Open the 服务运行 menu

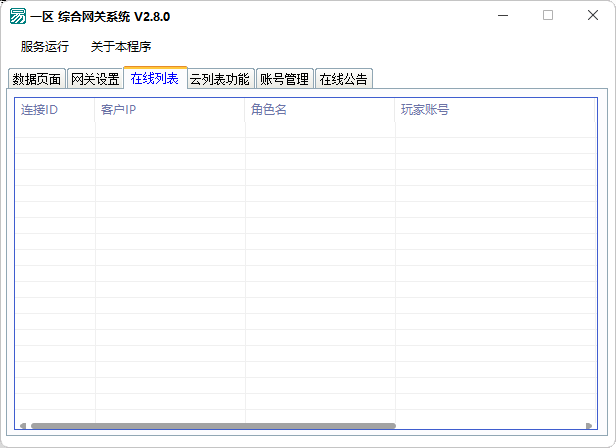(45, 47)
